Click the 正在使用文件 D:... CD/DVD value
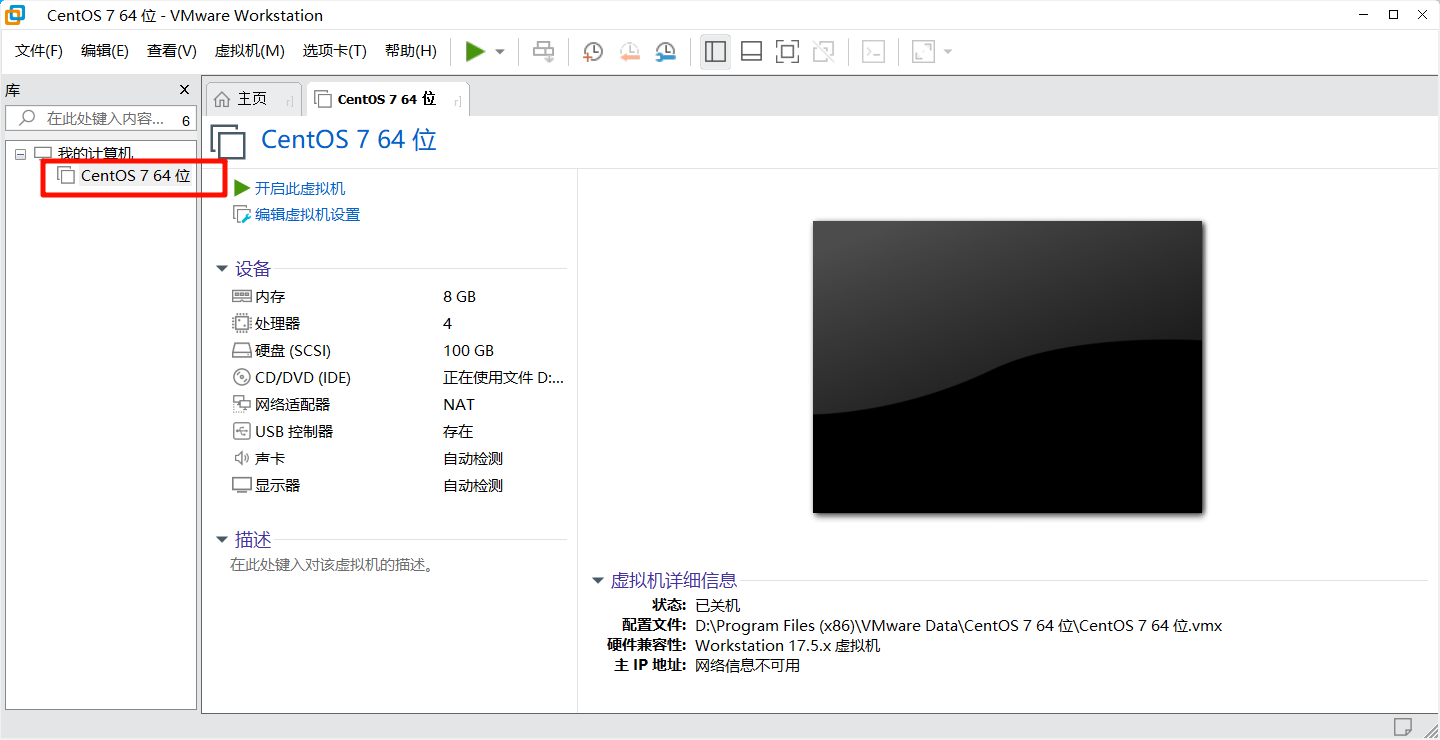 (x=504, y=378)
